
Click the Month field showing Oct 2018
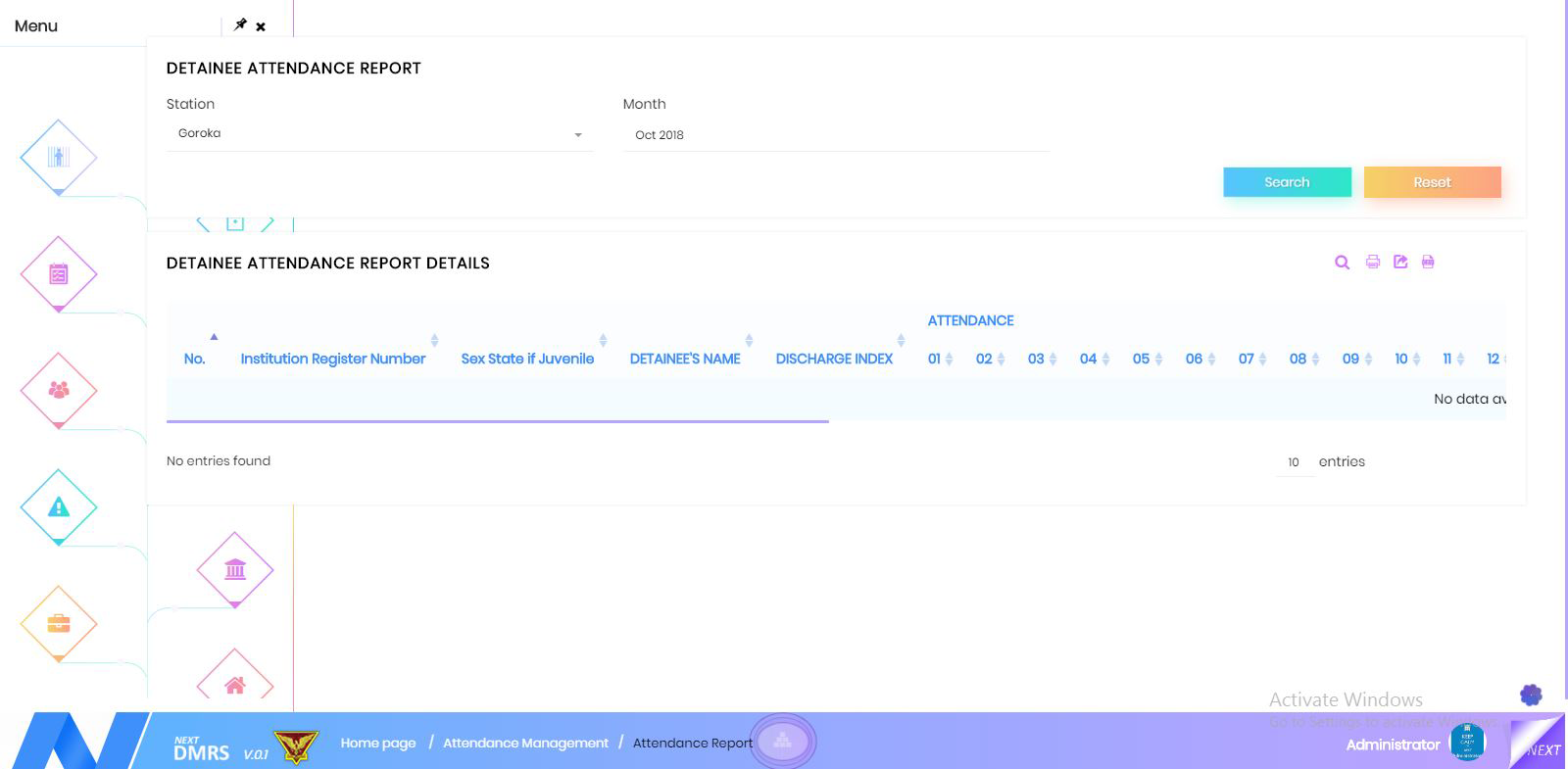835,135
